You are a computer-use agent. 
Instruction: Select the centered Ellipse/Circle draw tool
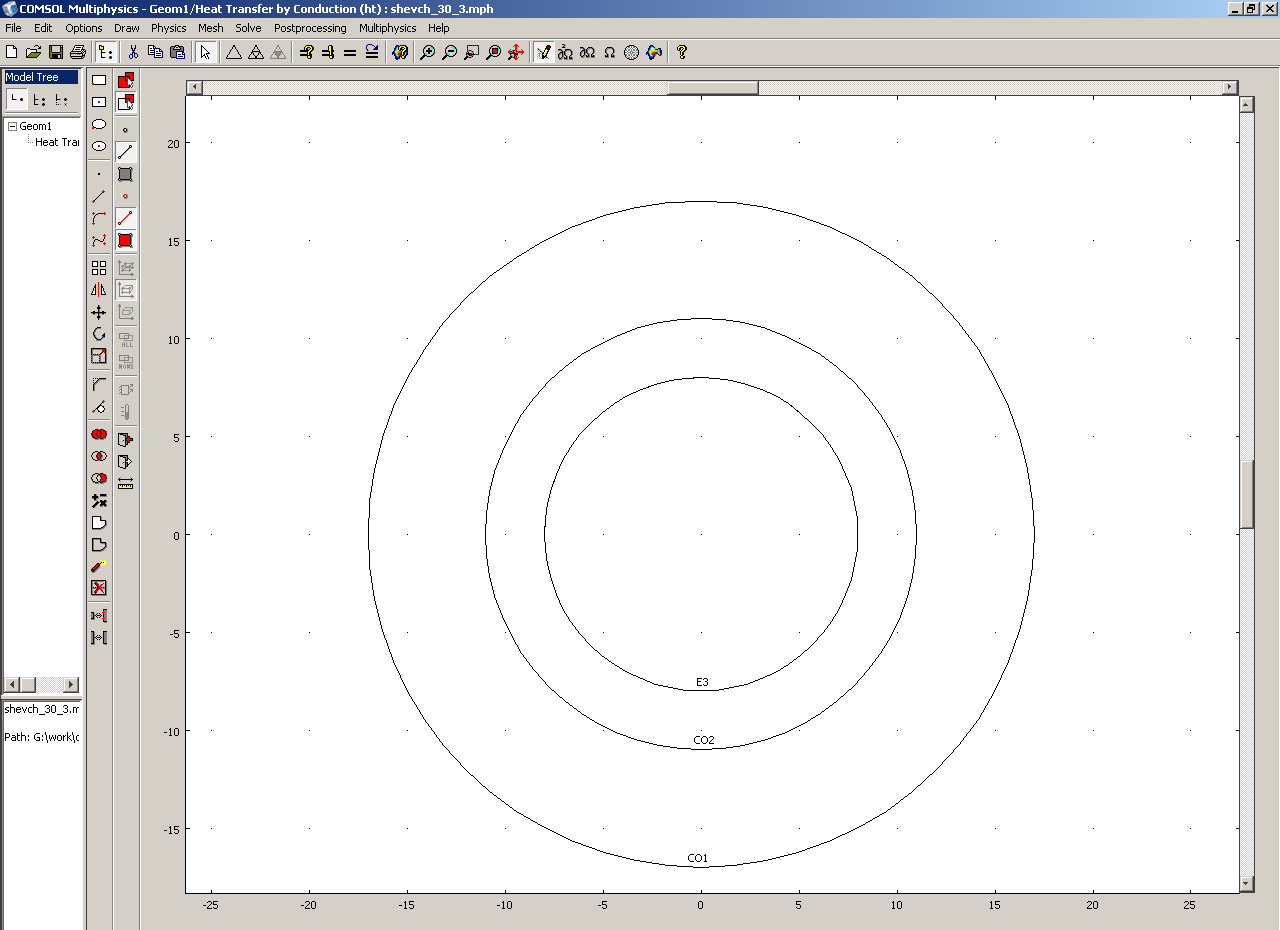coord(99,146)
